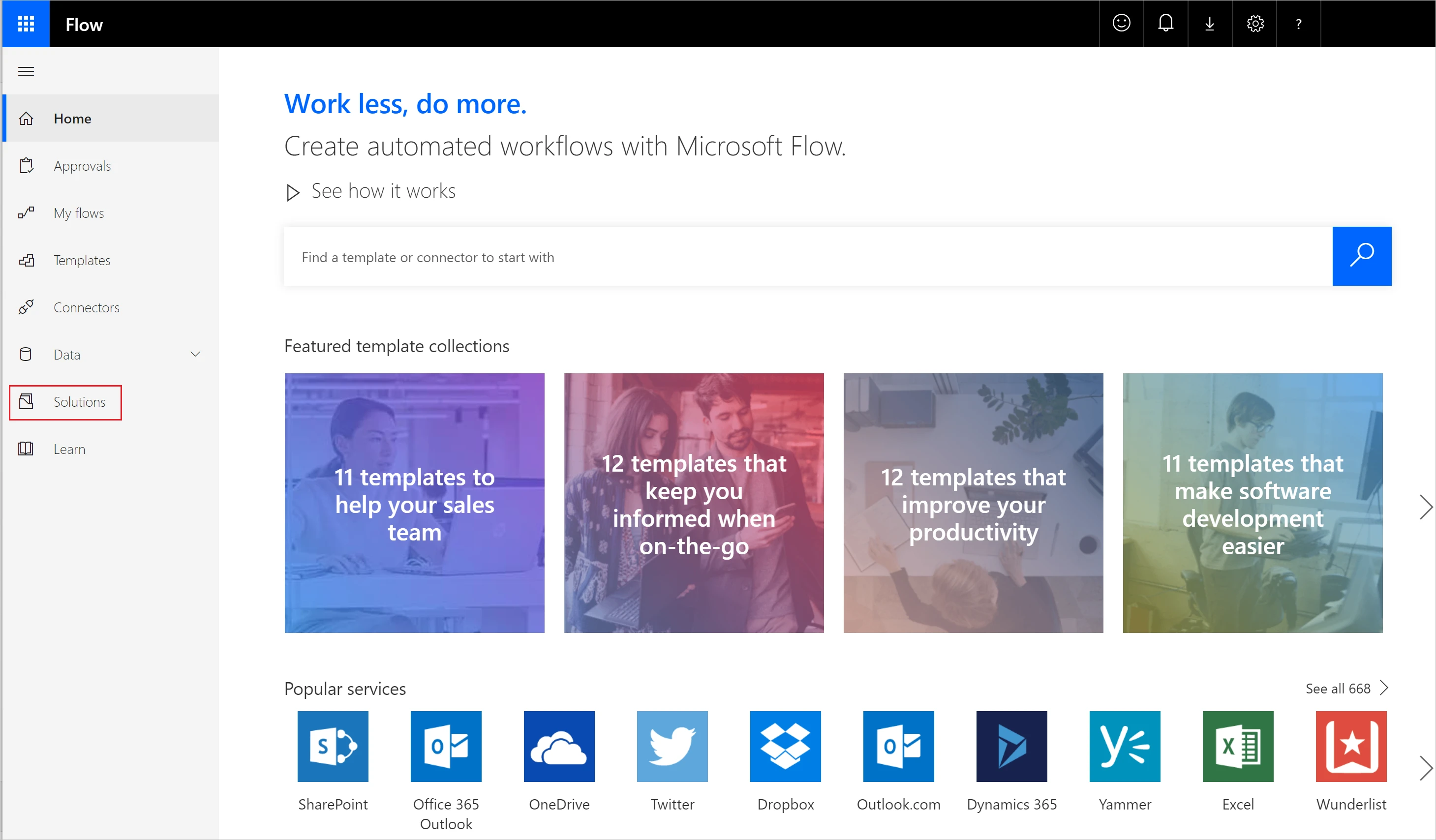Show more popular services with right arrow
This screenshot has height=840, width=1436.
[1425, 768]
